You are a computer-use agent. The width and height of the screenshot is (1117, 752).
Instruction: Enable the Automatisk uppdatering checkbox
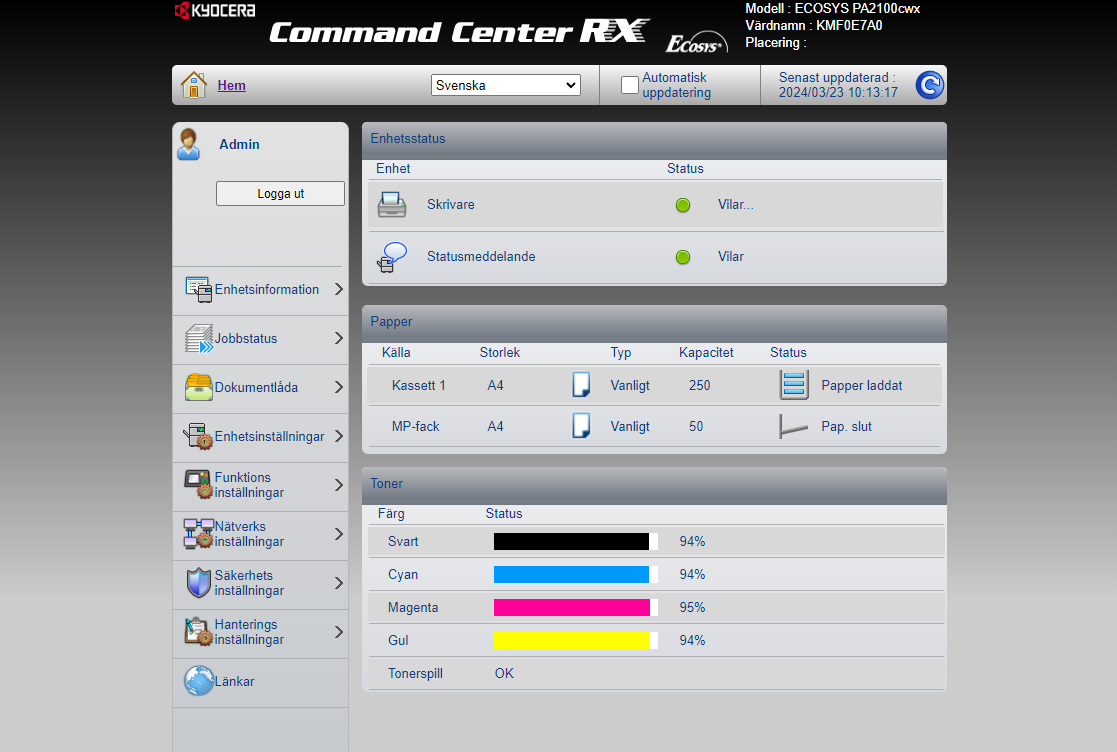pyautogui.click(x=629, y=85)
